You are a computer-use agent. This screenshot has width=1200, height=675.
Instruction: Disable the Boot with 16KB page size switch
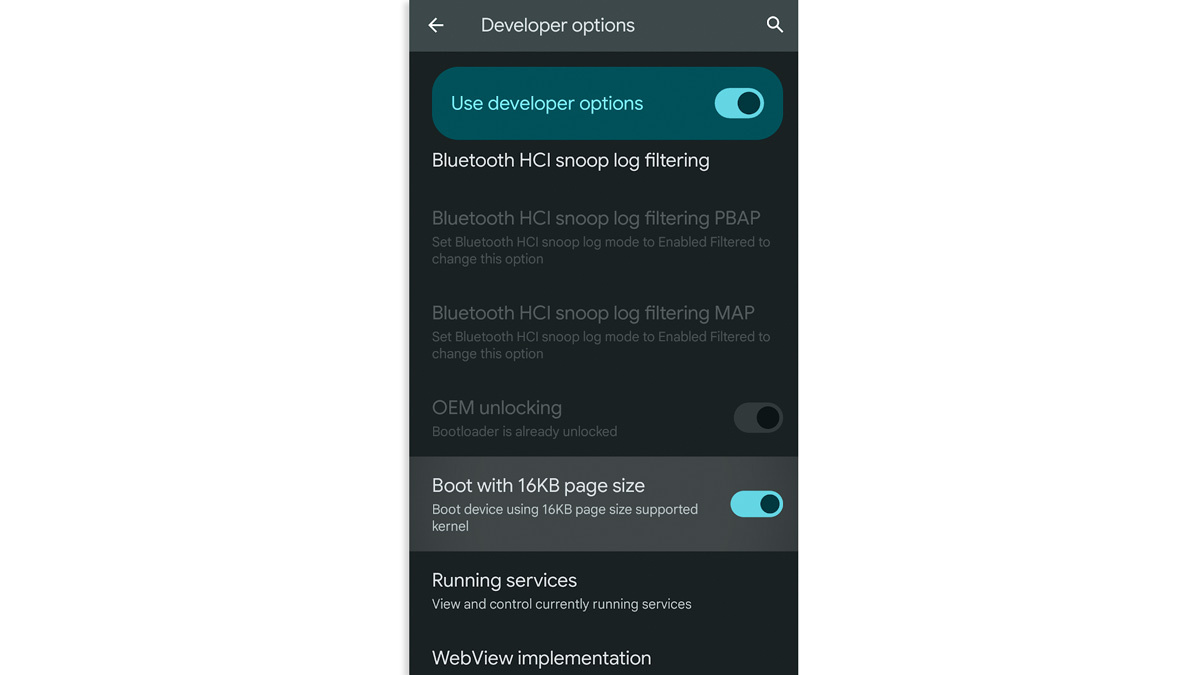tap(756, 504)
